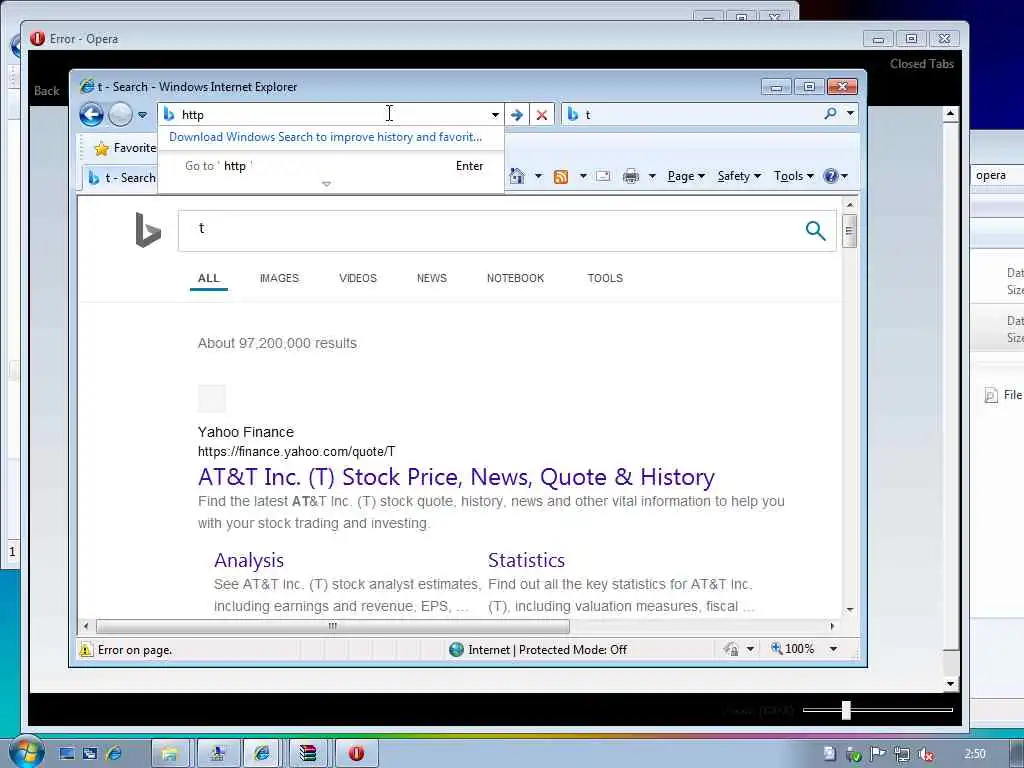Click the Windows Start orb

tap(26, 752)
